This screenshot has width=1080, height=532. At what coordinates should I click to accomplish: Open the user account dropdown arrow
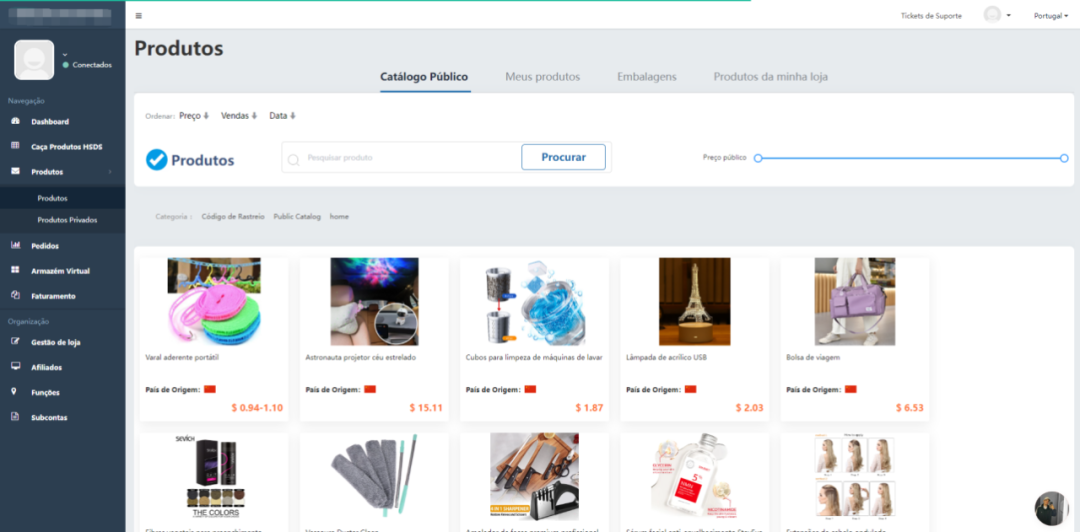point(1008,15)
